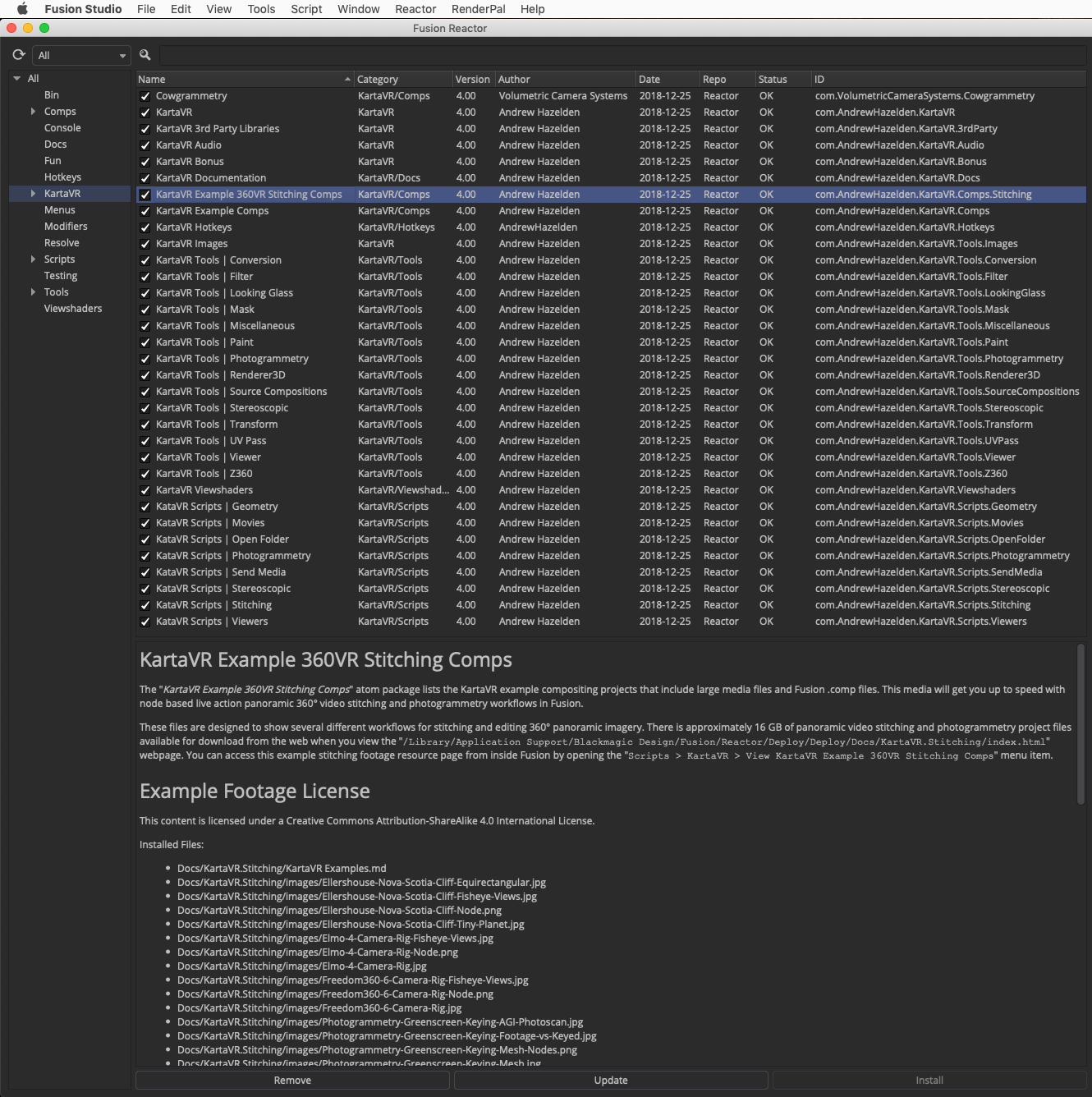Viewport: 1092px width, 1097px height.
Task: Open the Script menu
Action: pos(306,9)
